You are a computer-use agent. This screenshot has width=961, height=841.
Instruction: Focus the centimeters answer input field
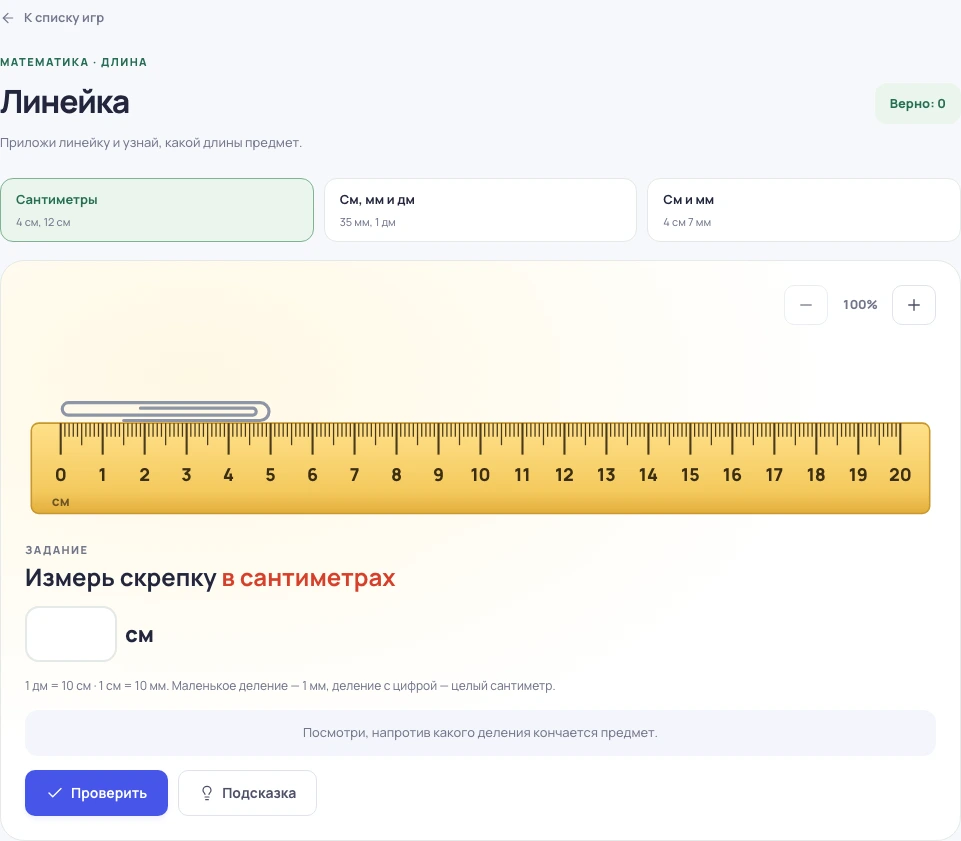coord(70,634)
